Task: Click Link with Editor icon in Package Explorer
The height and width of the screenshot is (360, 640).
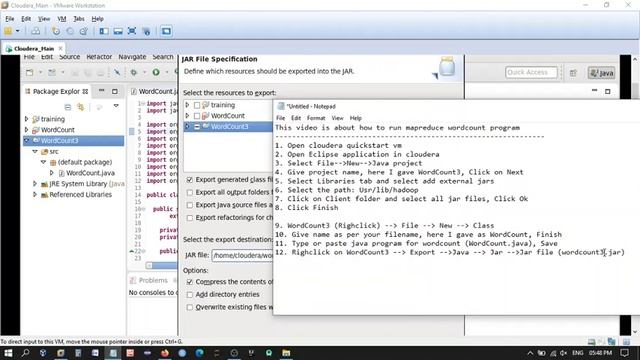Action: pos(81,107)
